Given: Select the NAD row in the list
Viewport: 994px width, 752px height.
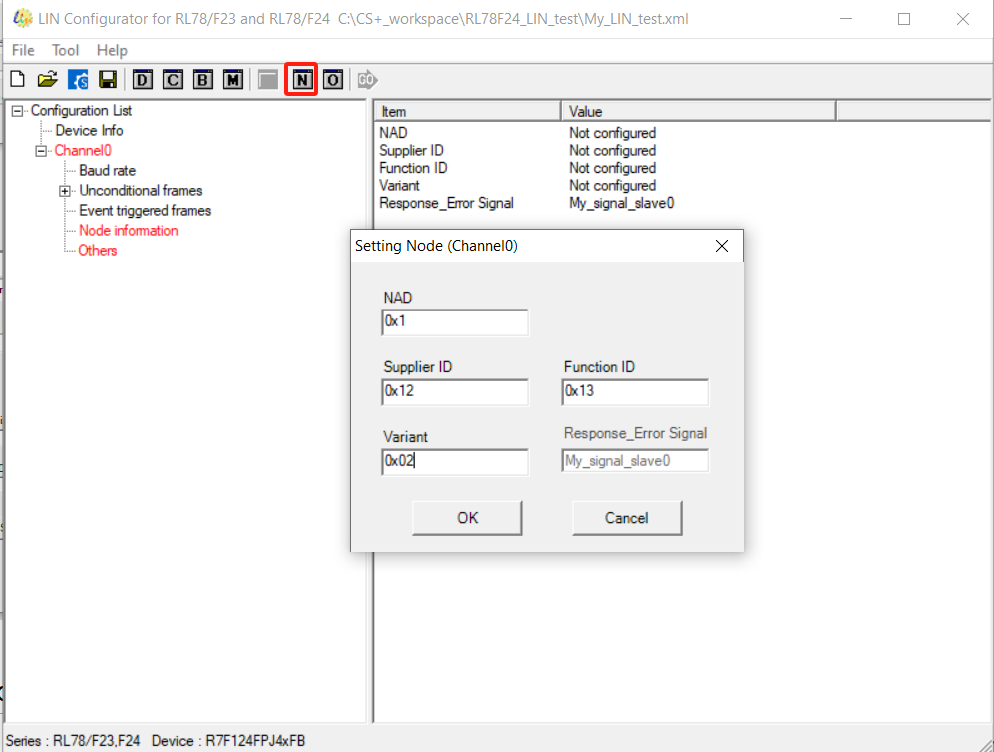Looking at the screenshot, I should 393,133.
